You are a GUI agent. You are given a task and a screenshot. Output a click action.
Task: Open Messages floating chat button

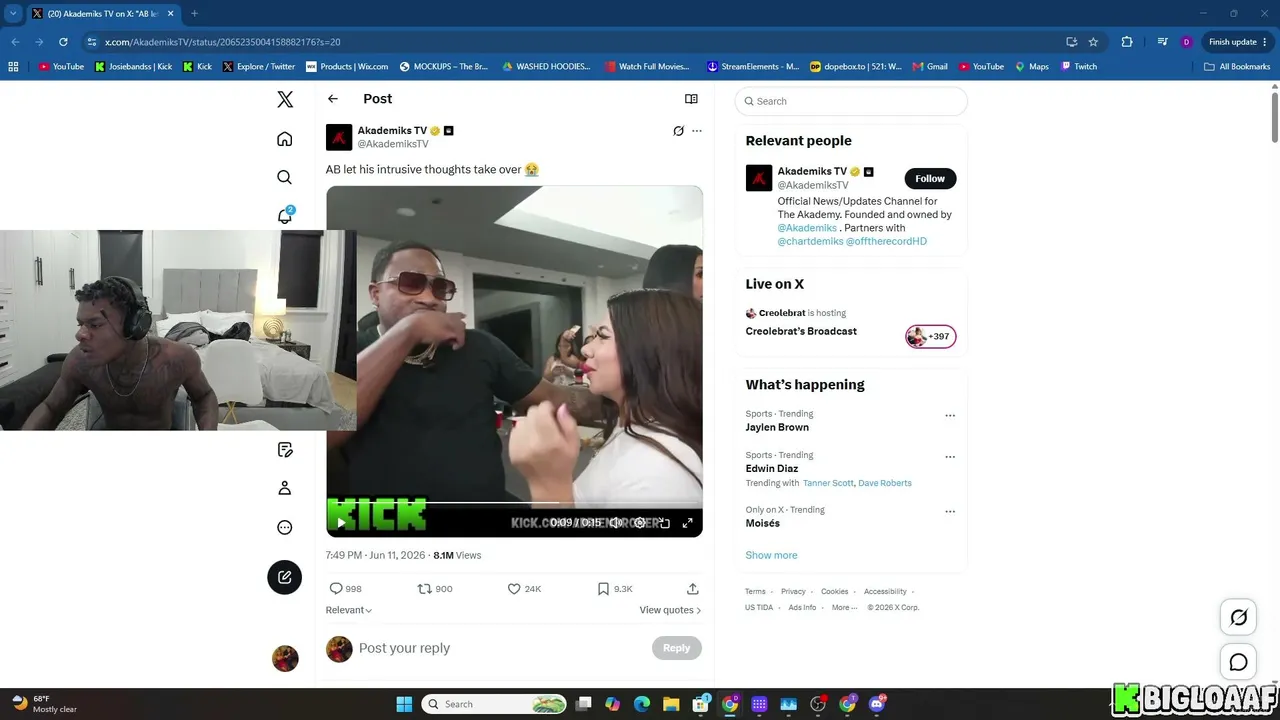tap(1238, 662)
